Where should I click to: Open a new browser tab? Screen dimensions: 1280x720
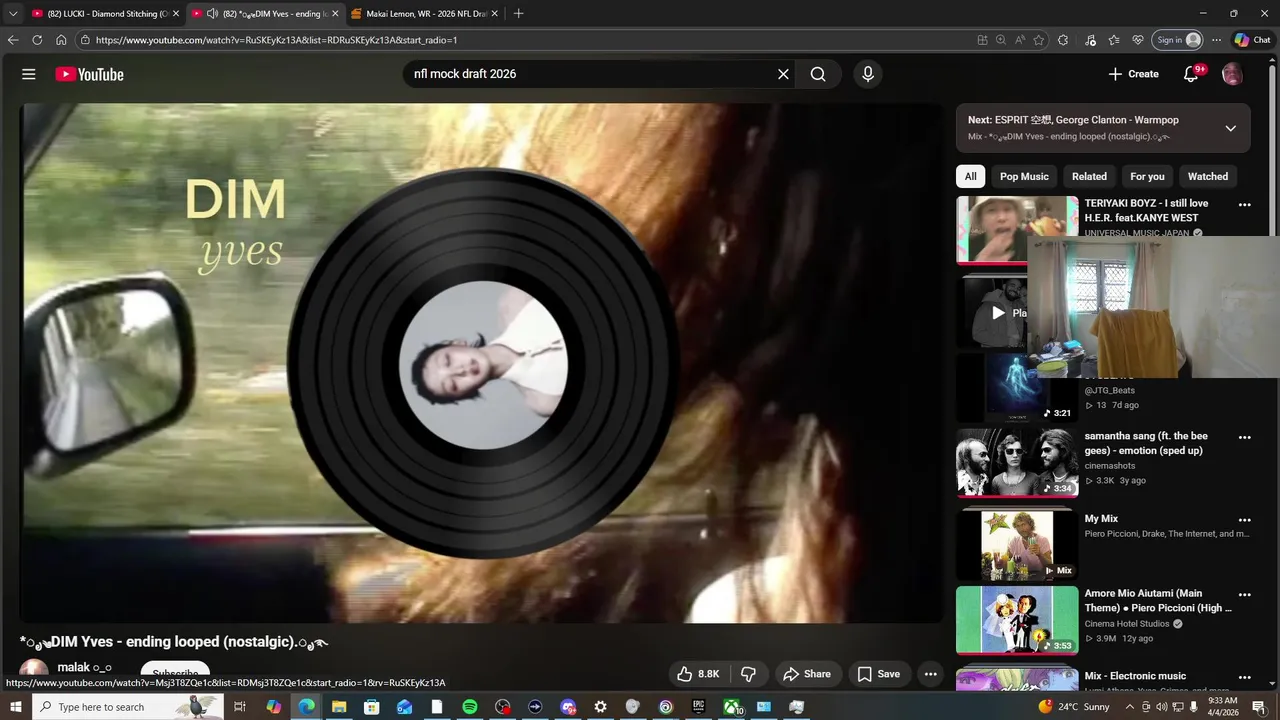tap(518, 14)
